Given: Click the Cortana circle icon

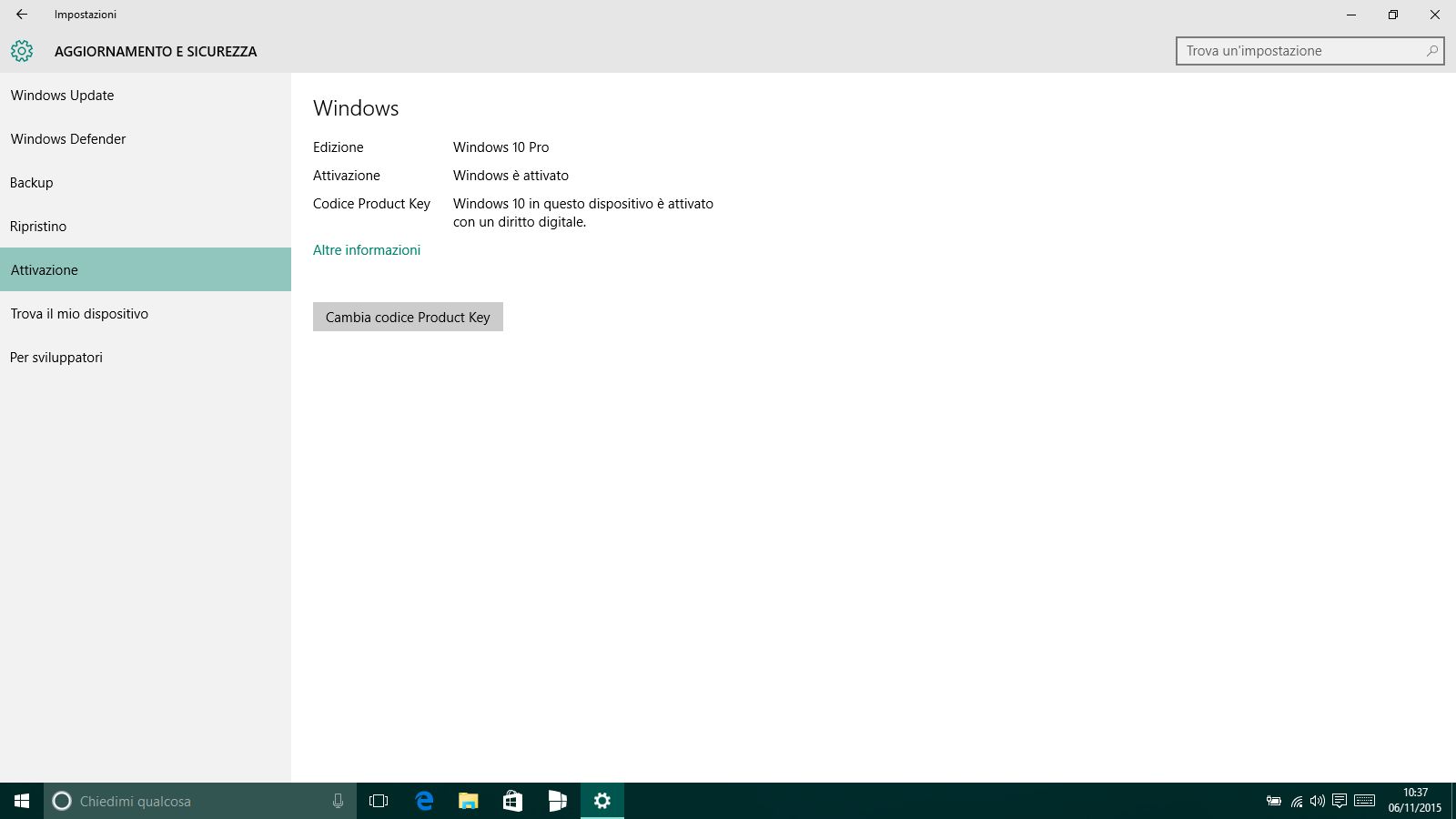Looking at the screenshot, I should click(62, 801).
